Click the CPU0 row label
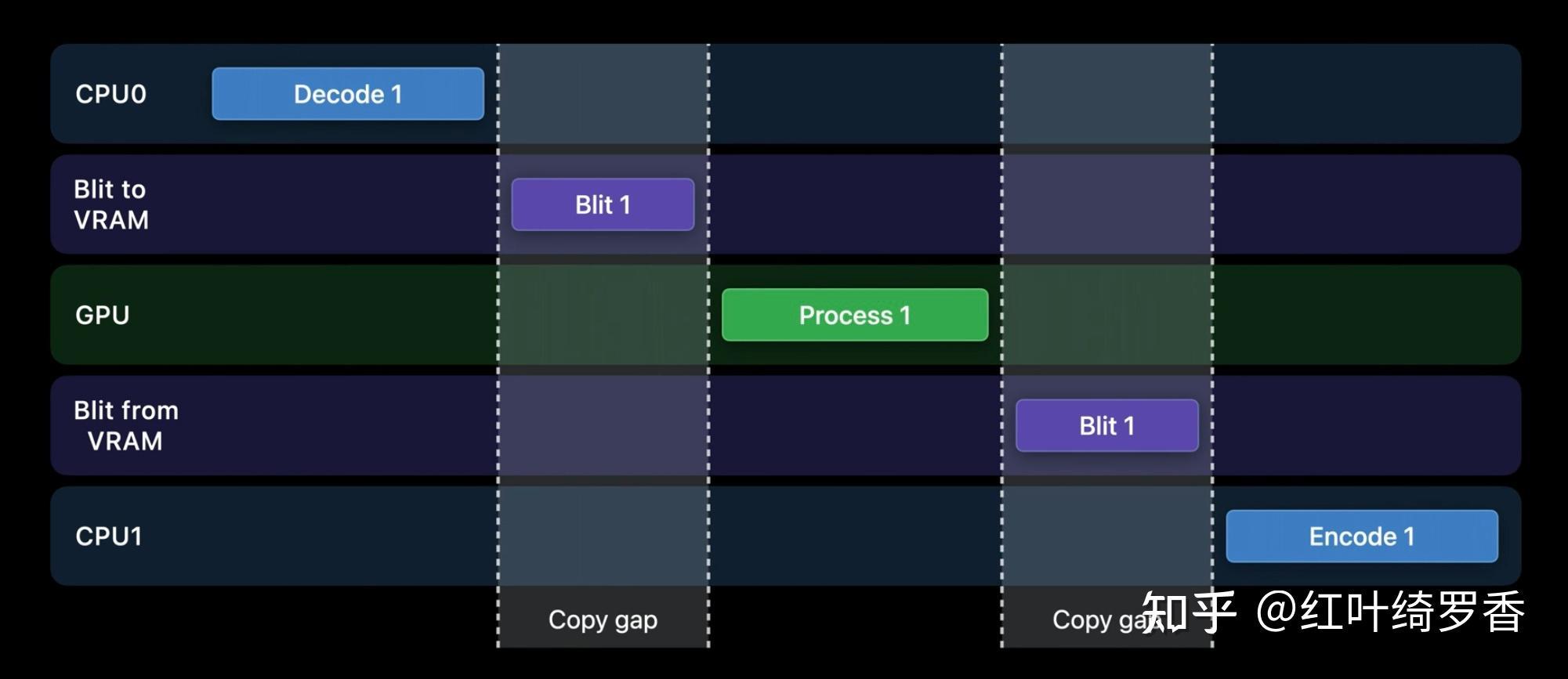 [110, 94]
